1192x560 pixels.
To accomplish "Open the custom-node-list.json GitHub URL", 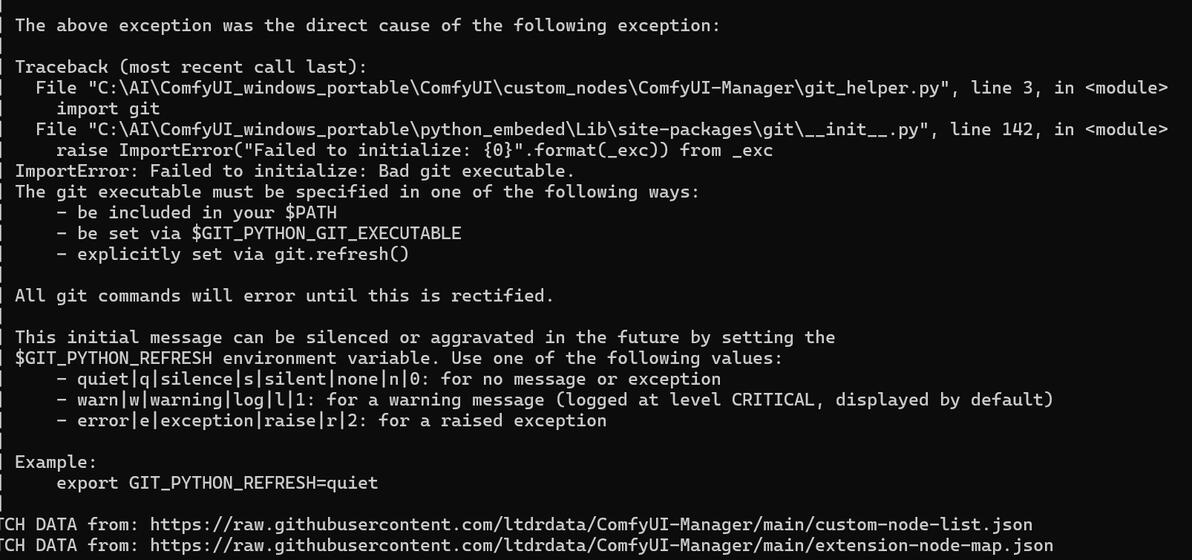I will 590,524.
